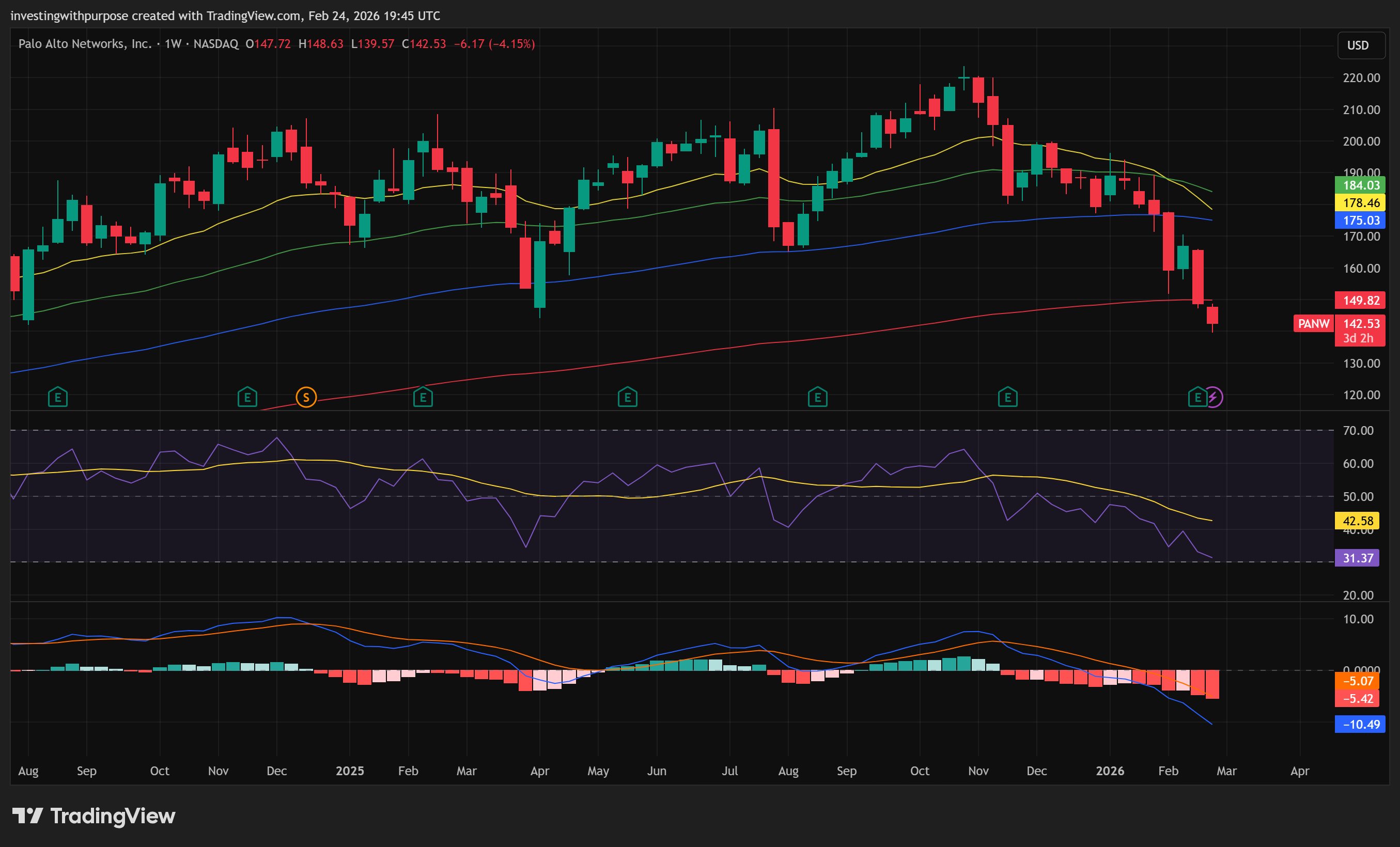Click the PANW symbol price label

pyautogui.click(x=1313, y=324)
